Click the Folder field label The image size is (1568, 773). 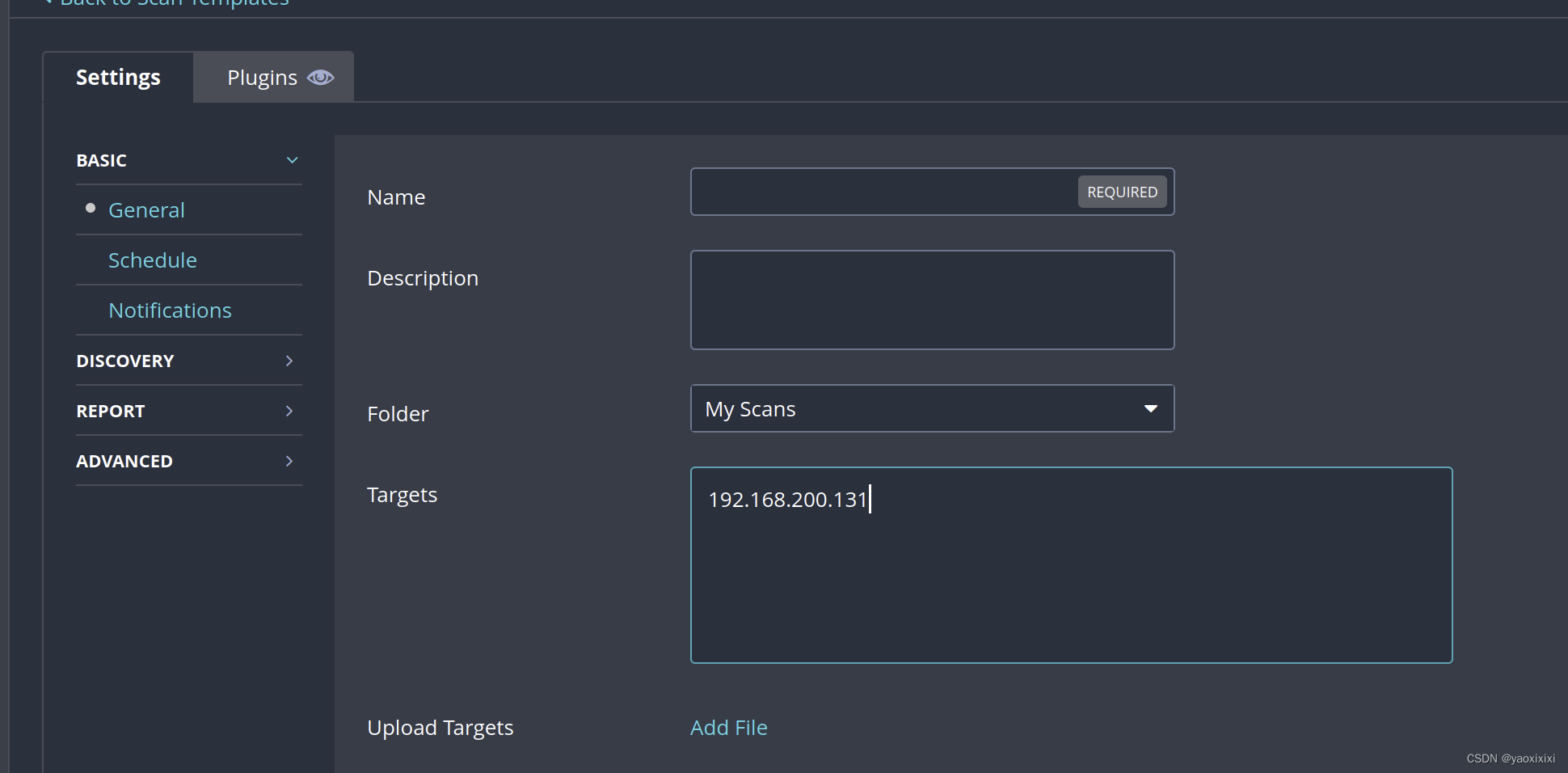coord(398,414)
